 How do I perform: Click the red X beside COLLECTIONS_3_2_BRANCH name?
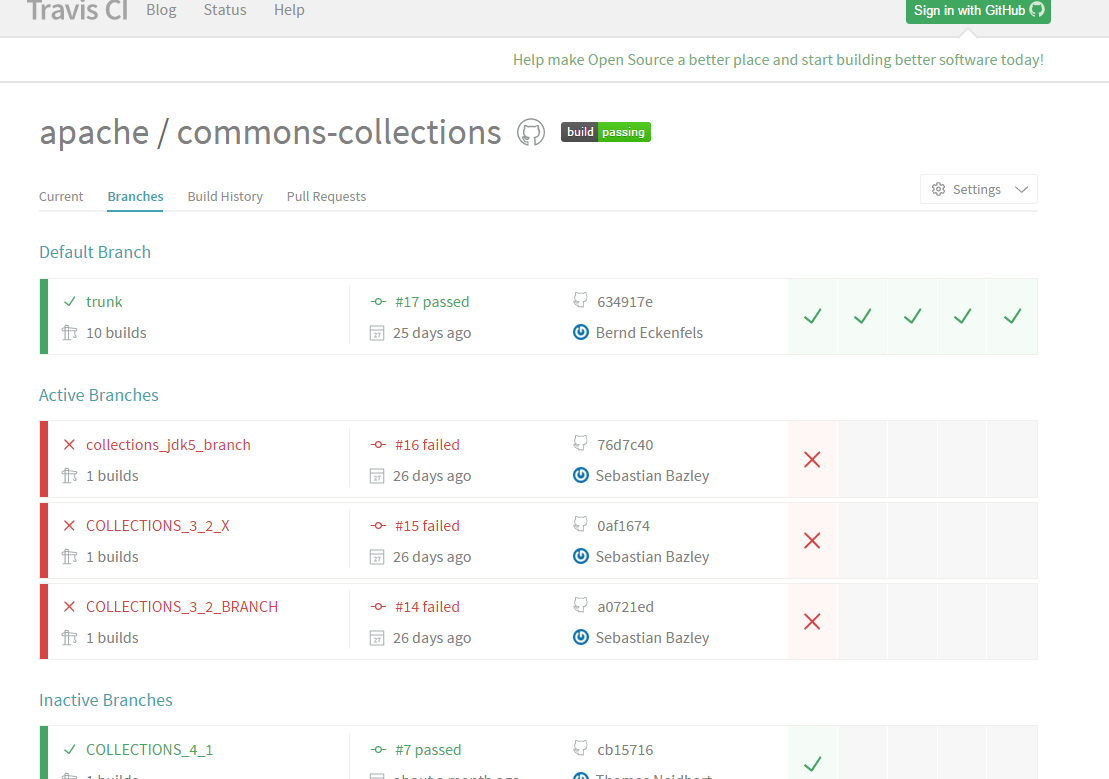pos(69,606)
